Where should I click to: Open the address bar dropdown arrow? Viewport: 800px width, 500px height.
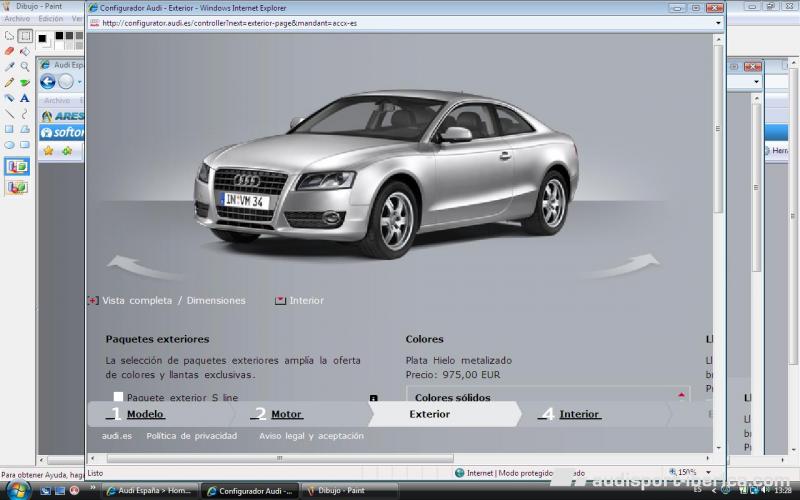coord(718,23)
